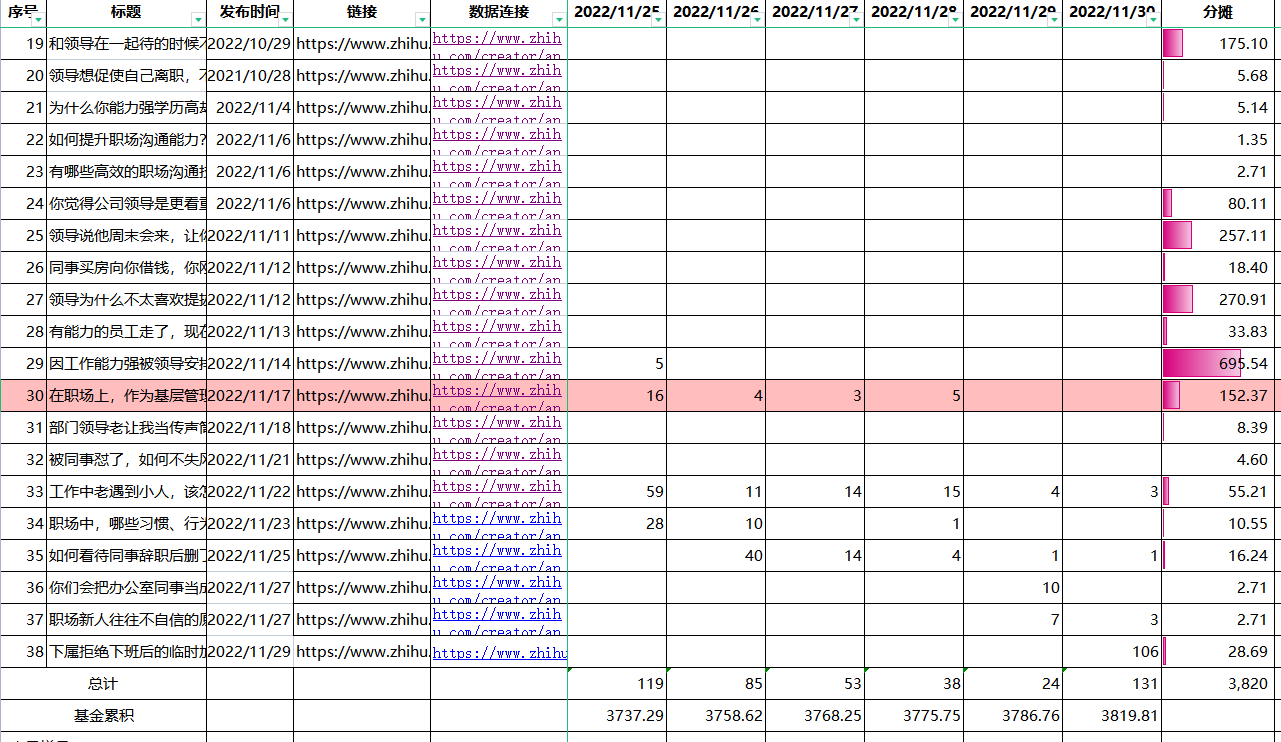1281x742 pixels.
Task: Select the 链接 cell in row 25
Action: coord(362,236)
